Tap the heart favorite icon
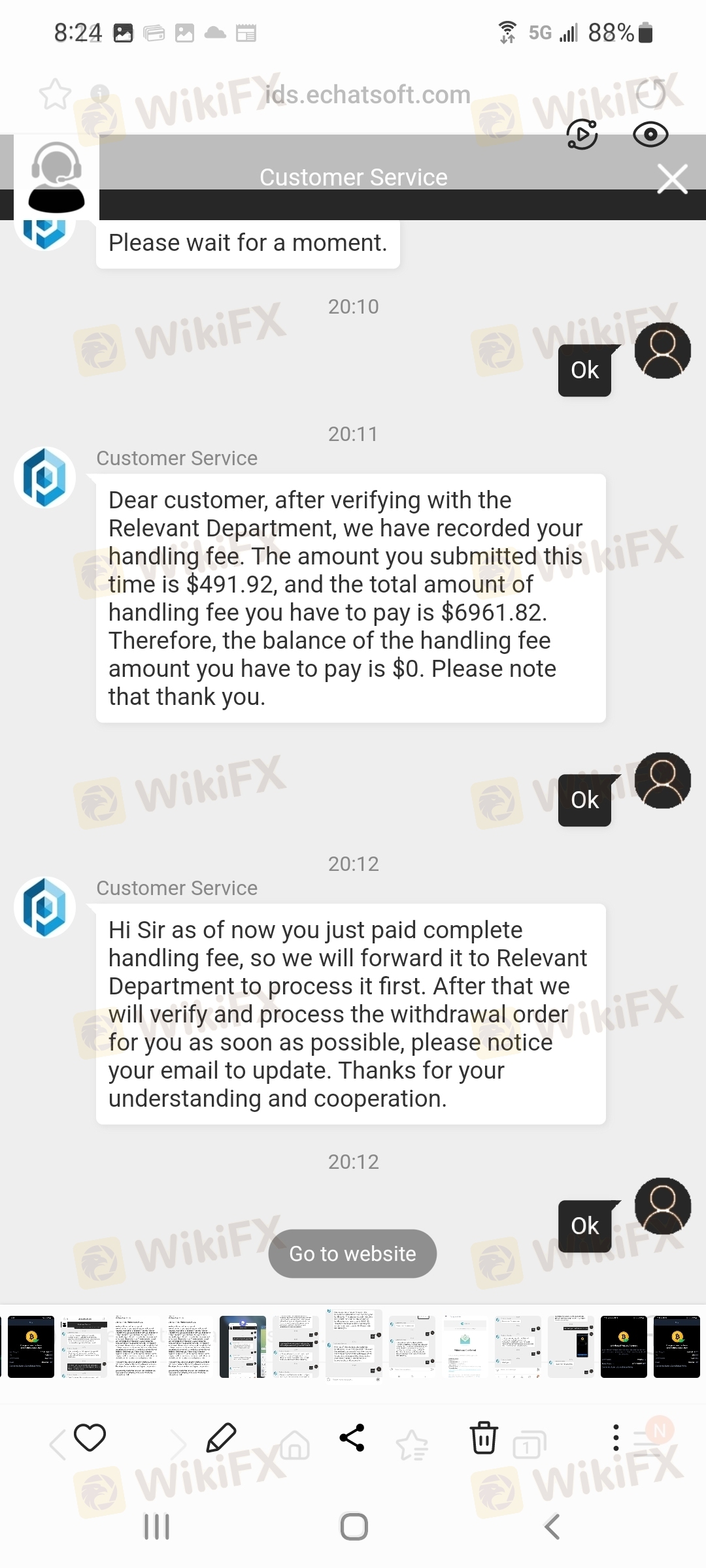This screenshot has width=706, height=1568. tap(90, 1437)
